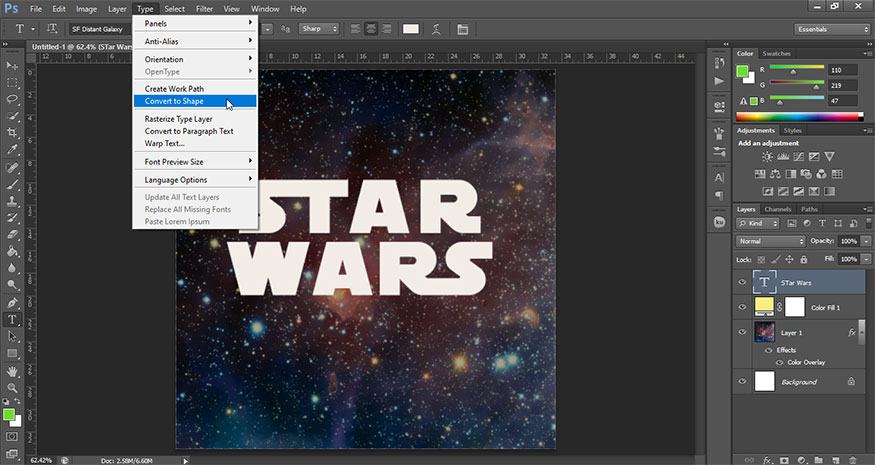Select the Horizontal Type tool
875x465 pixels.
[12, 319]
